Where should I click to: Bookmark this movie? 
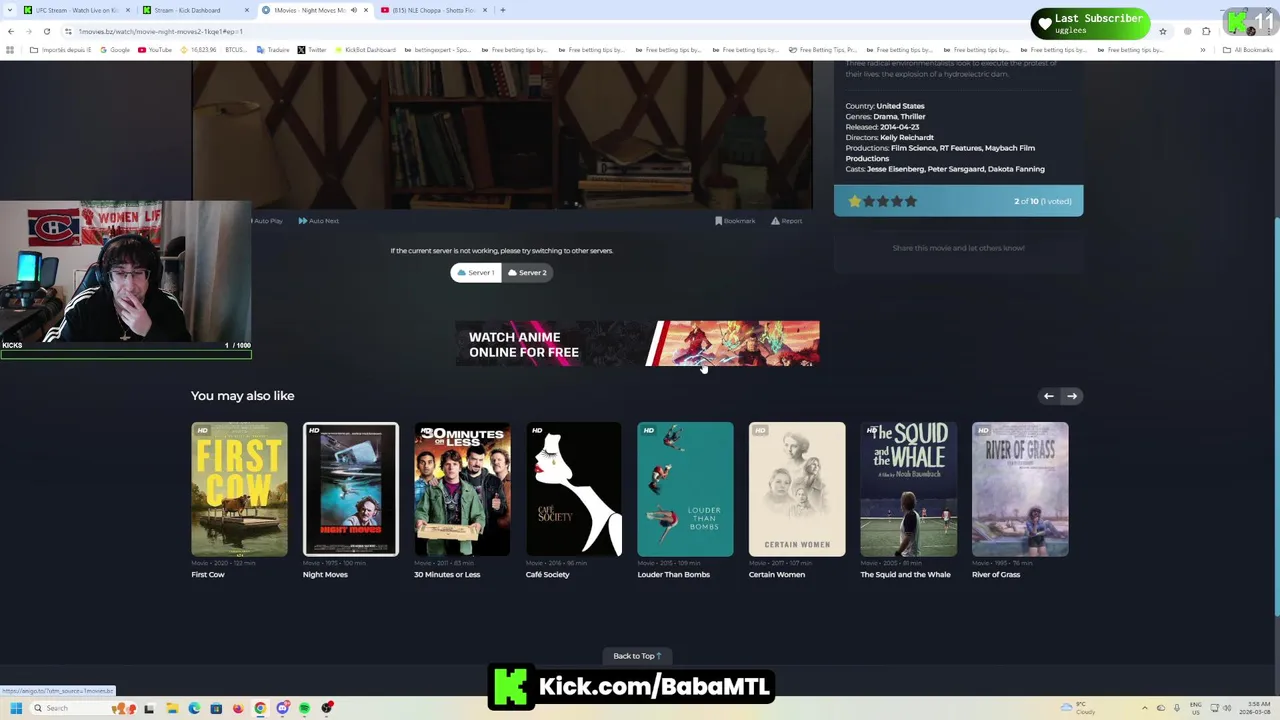pos(735,221)
